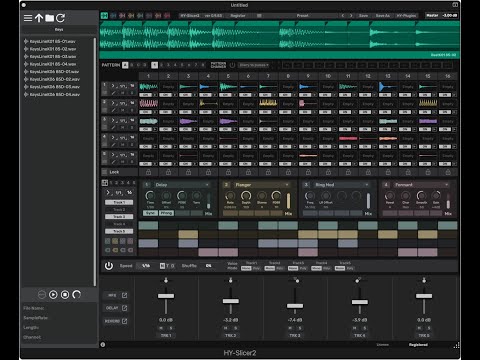Mute track TRK 2
This screenshot has width=480, height=360.
(226, 328)
